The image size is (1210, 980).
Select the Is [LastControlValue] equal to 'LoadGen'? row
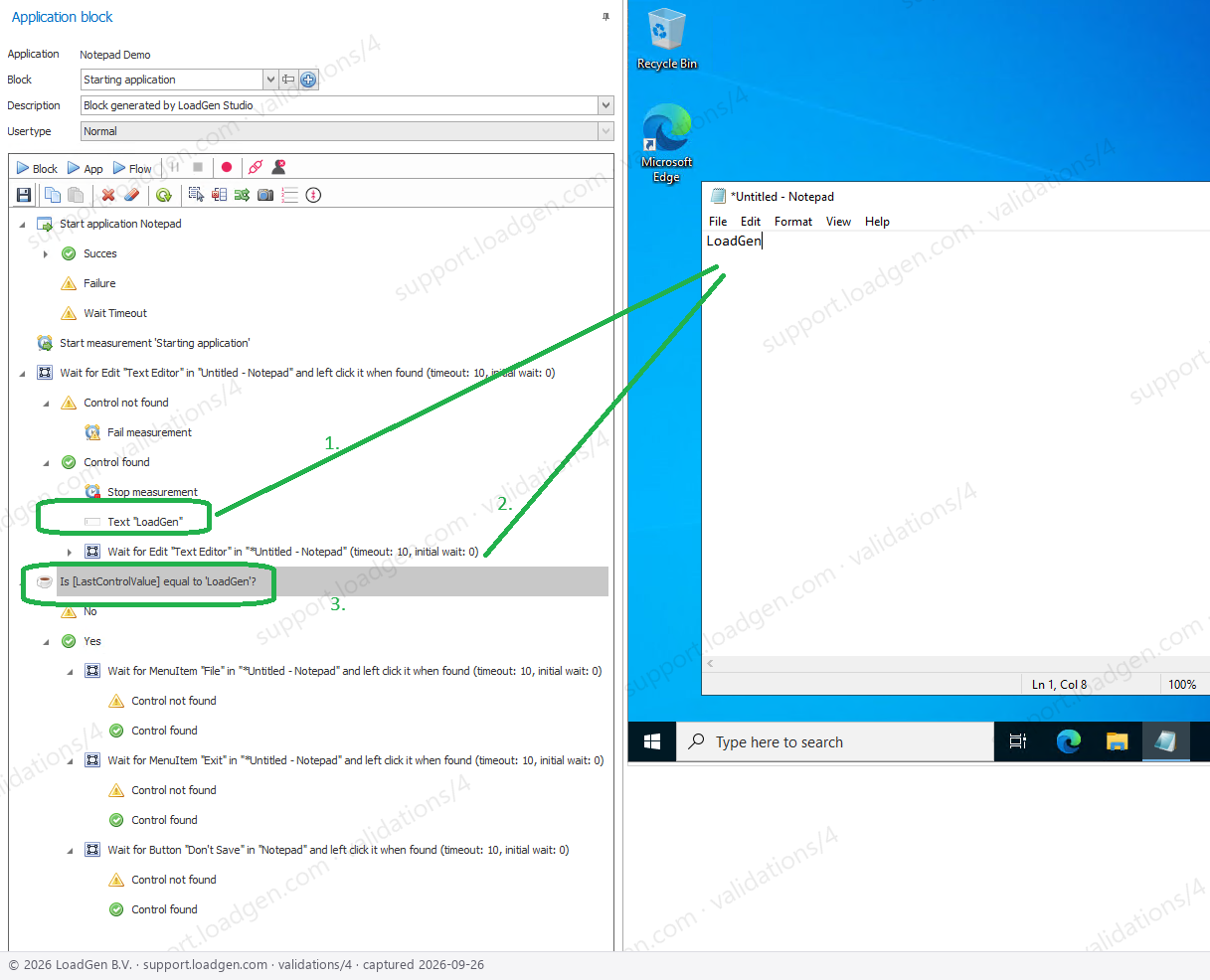157,581
